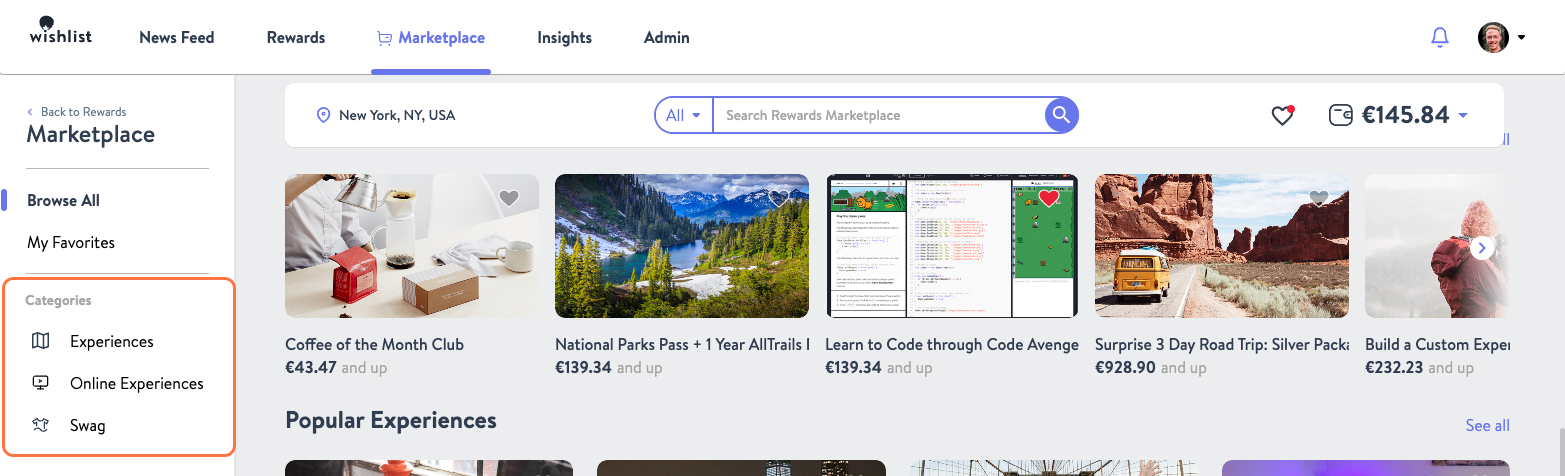Open the user profile avatar menu
Viewport: 1565px width, 476px height.
pos(1502,38)
